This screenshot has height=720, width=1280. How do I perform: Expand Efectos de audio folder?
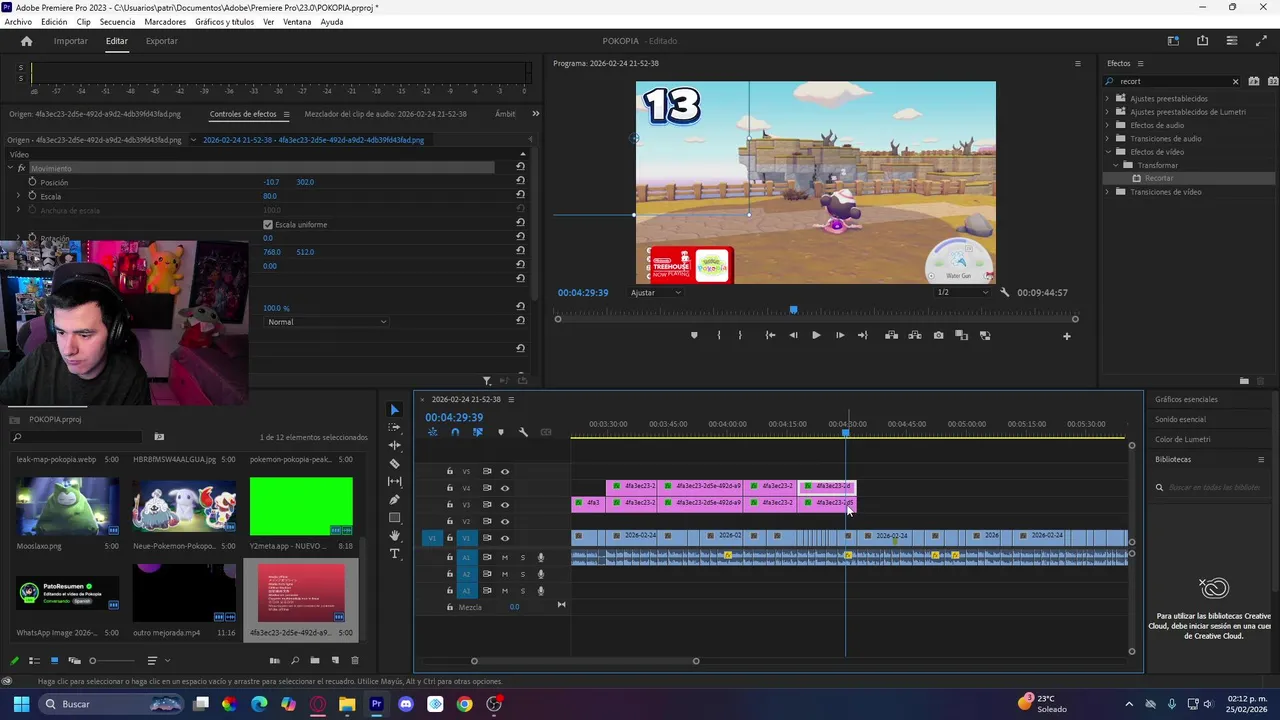pyautogui.click(x=1107, y=125)
